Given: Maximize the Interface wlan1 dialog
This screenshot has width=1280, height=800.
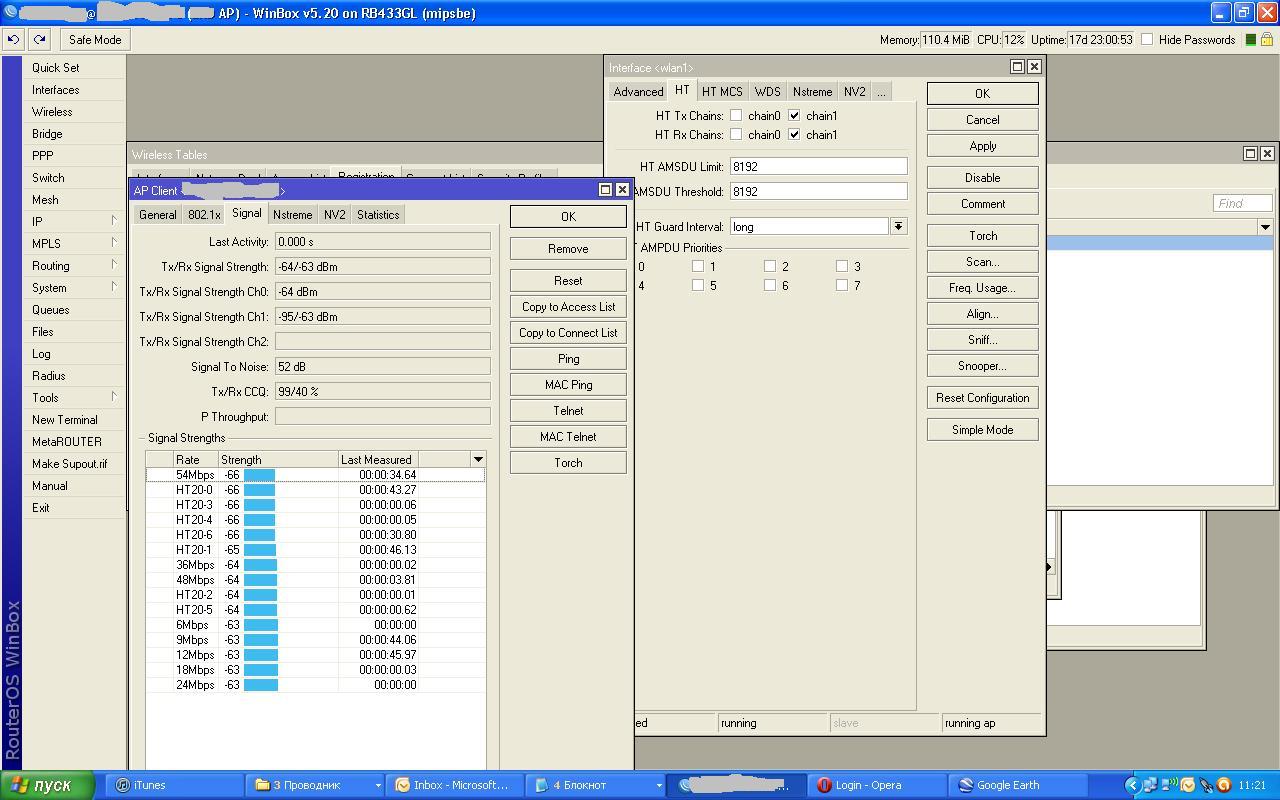Looking at the screenshot, I should click(x=1017, y=67).
